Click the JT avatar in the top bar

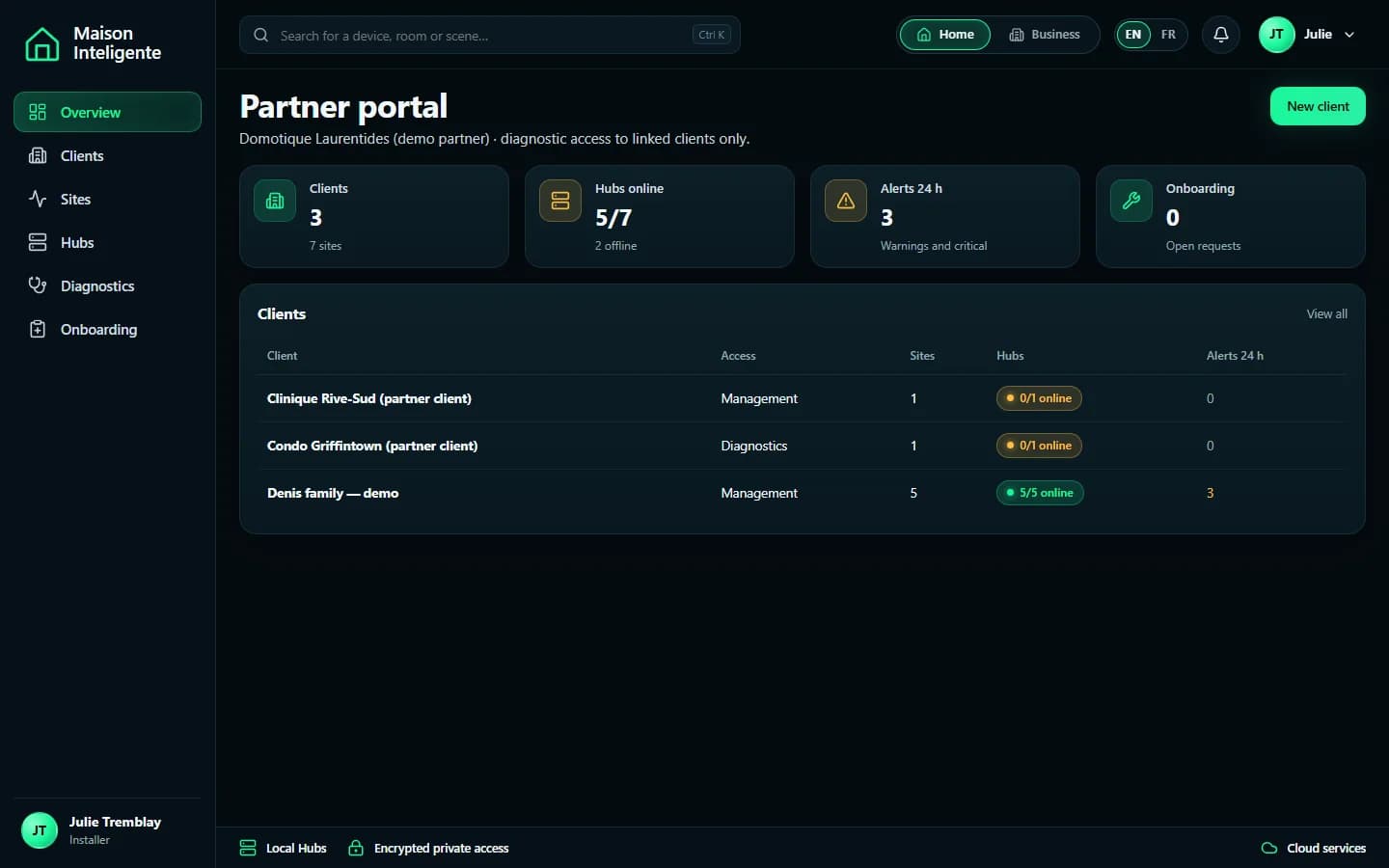pos(1276,35)
